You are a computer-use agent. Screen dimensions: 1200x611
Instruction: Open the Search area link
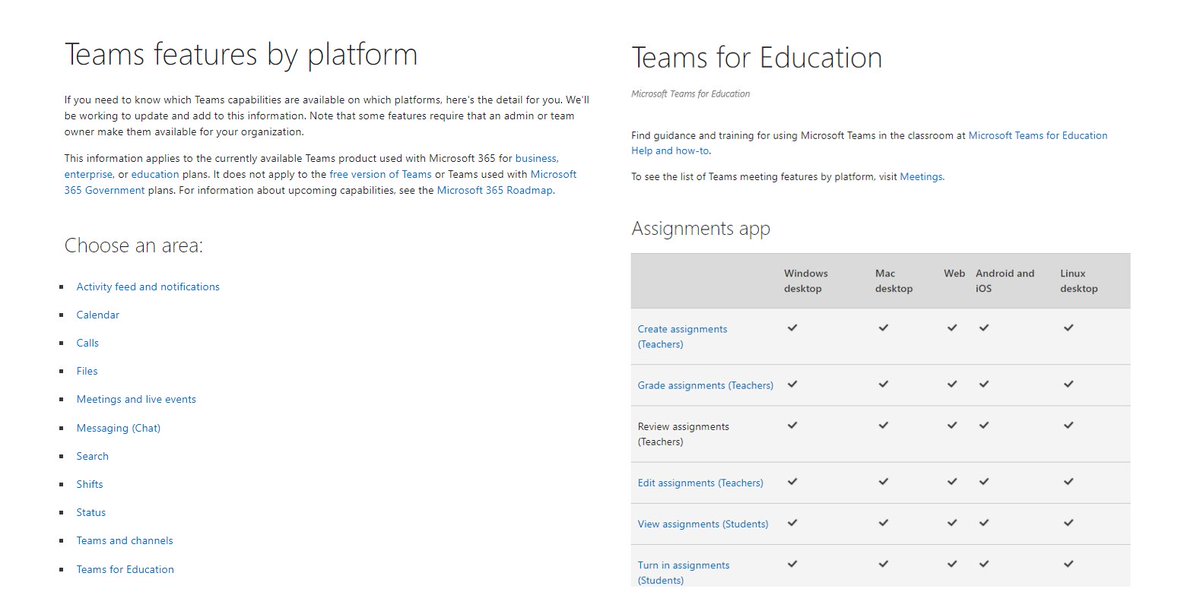(x=92, y=456)
